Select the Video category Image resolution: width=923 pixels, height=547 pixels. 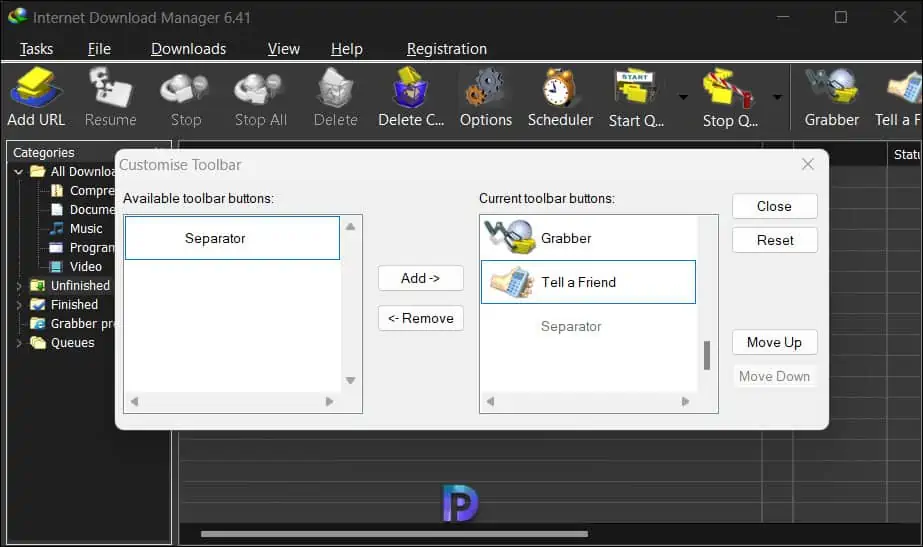pos(75,266)
